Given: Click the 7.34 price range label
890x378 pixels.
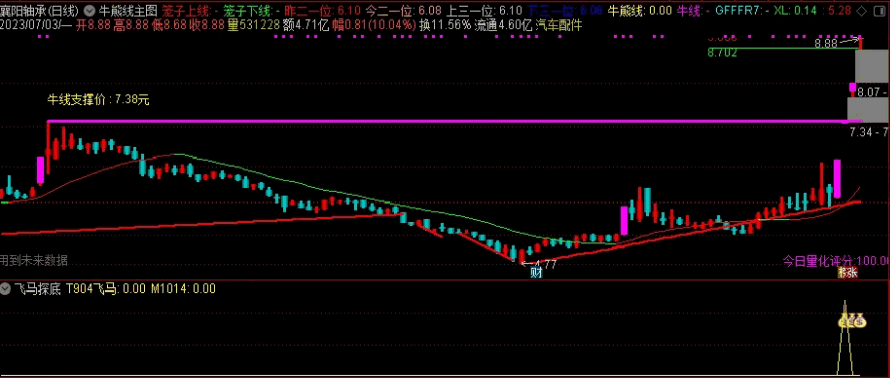Looking at the screenshot, I should (x=869, y=132).
